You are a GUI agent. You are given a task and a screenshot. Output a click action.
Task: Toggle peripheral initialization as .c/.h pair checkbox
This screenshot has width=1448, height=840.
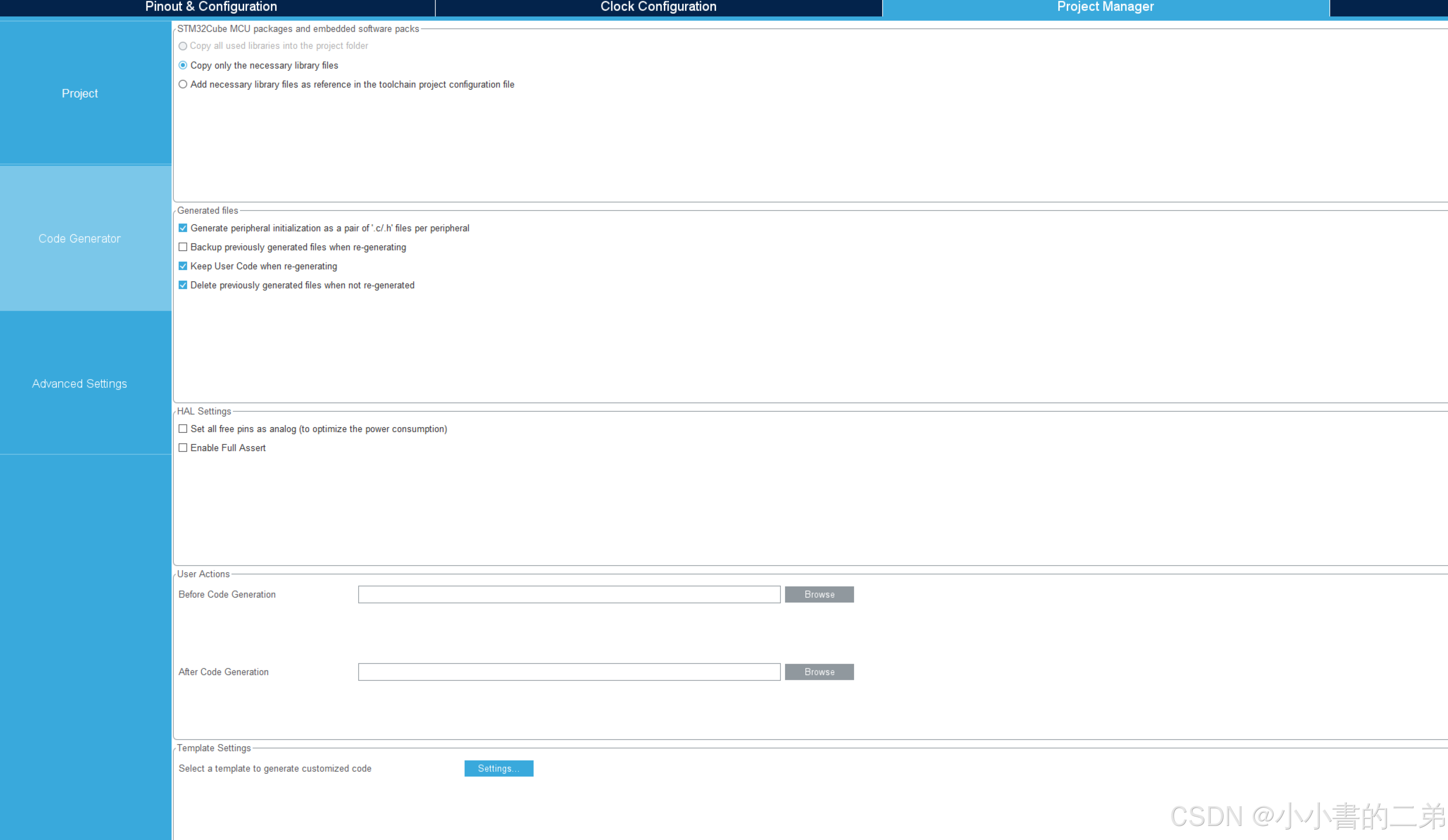183,228
